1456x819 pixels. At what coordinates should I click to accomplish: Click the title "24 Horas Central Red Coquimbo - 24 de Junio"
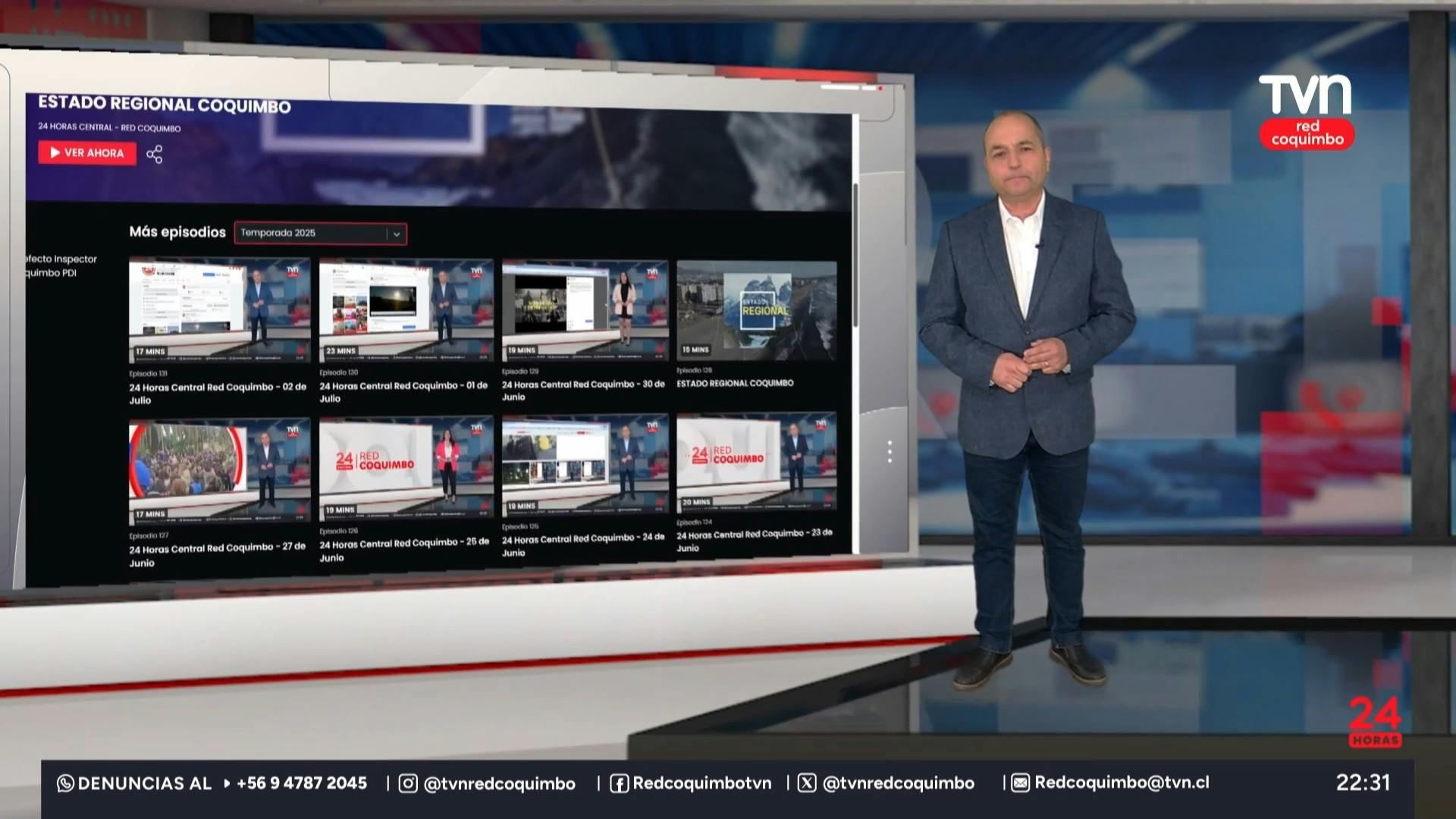(x=583, y=545)
